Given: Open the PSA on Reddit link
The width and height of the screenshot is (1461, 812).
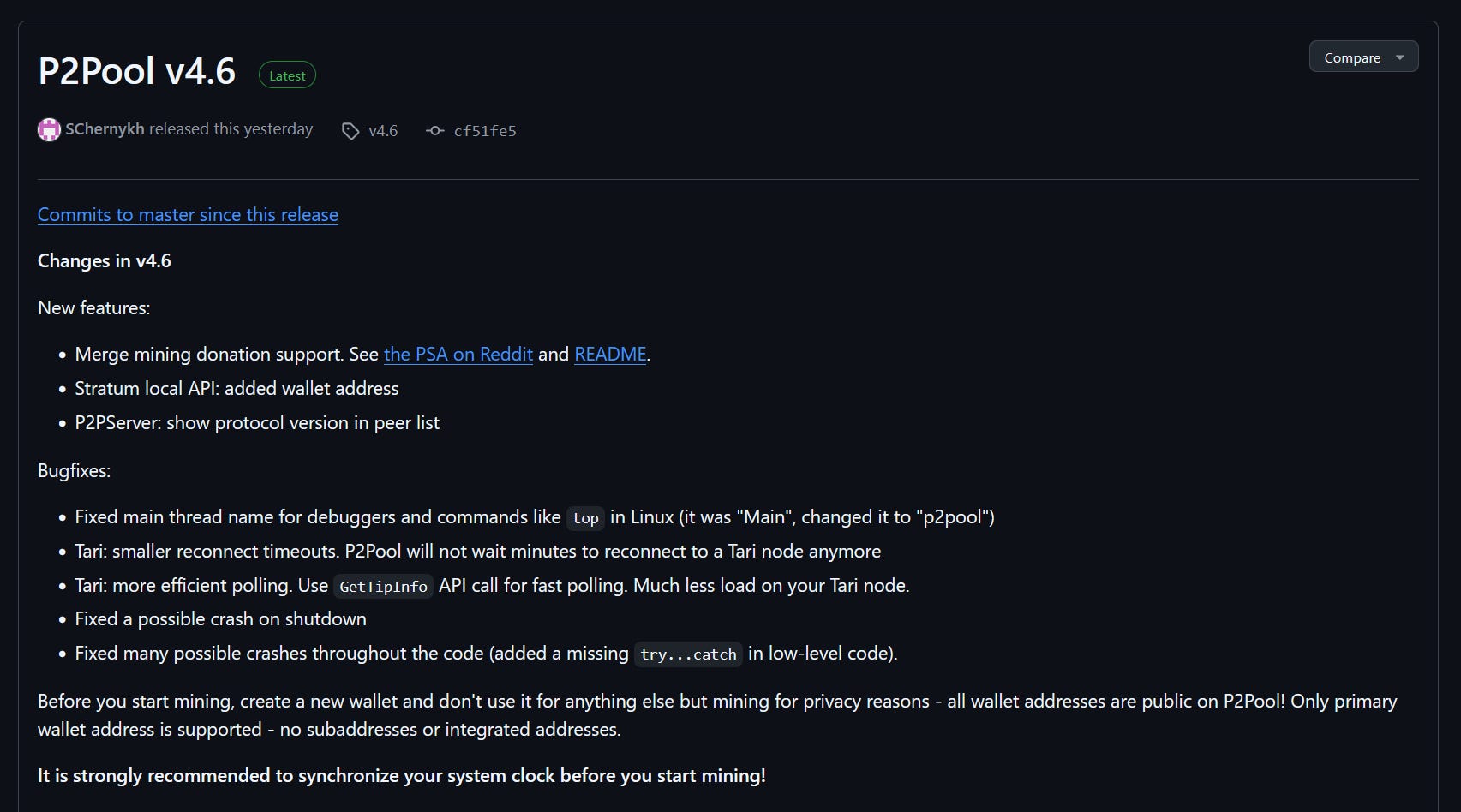Looking at the screenshot, I should [x=458, y=355].
